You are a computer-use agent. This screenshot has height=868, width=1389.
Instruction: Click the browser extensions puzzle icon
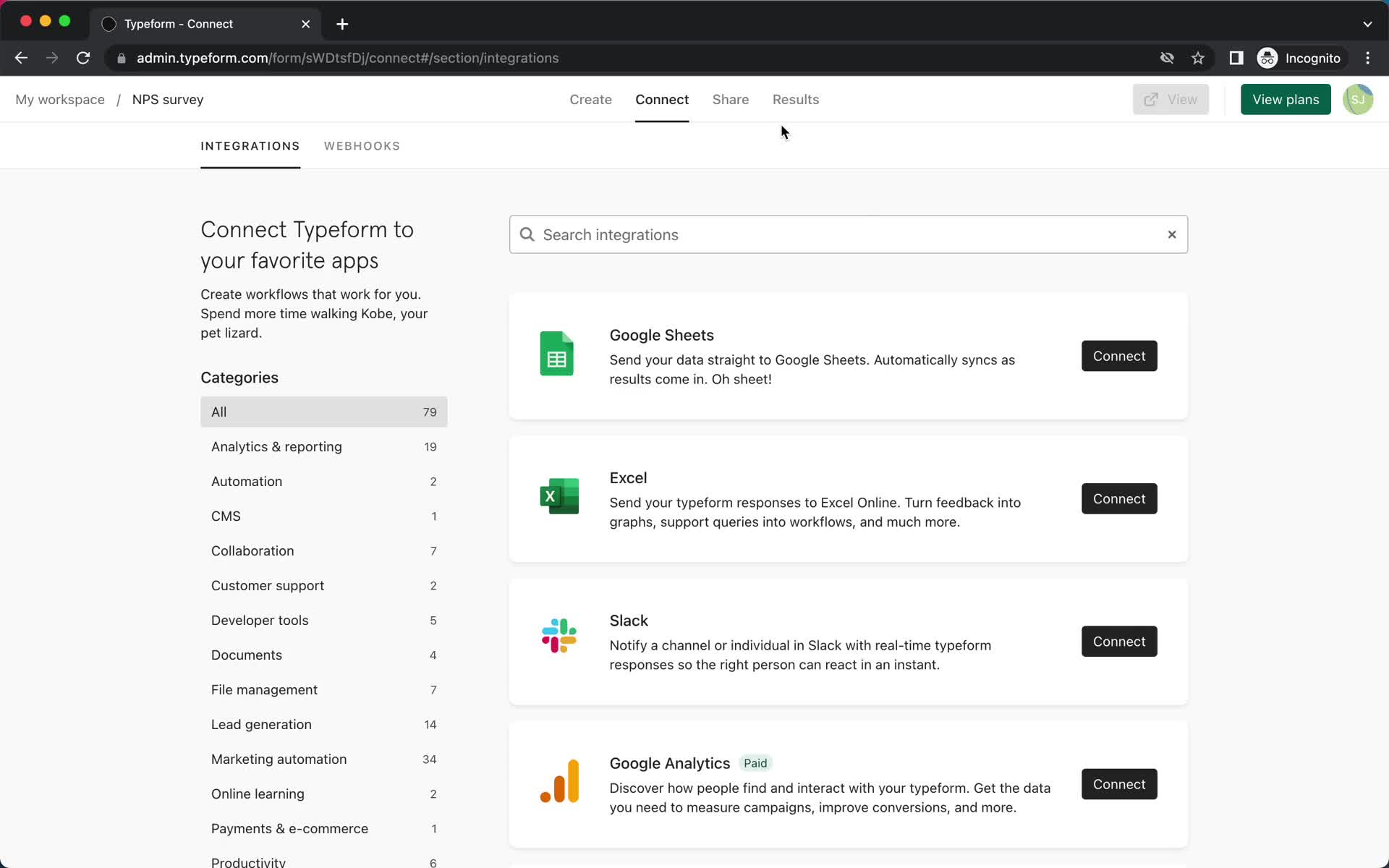click(x=1235, y=58)
